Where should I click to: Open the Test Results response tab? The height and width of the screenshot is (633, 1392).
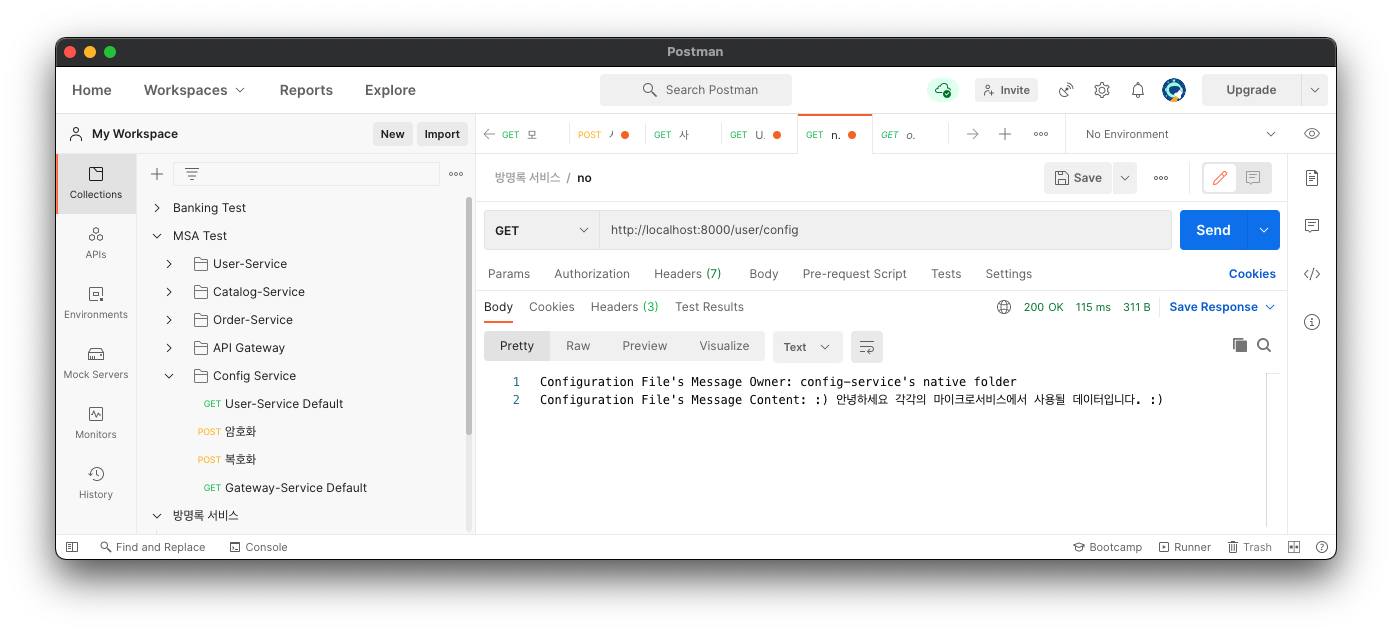[x=709, y=307]
